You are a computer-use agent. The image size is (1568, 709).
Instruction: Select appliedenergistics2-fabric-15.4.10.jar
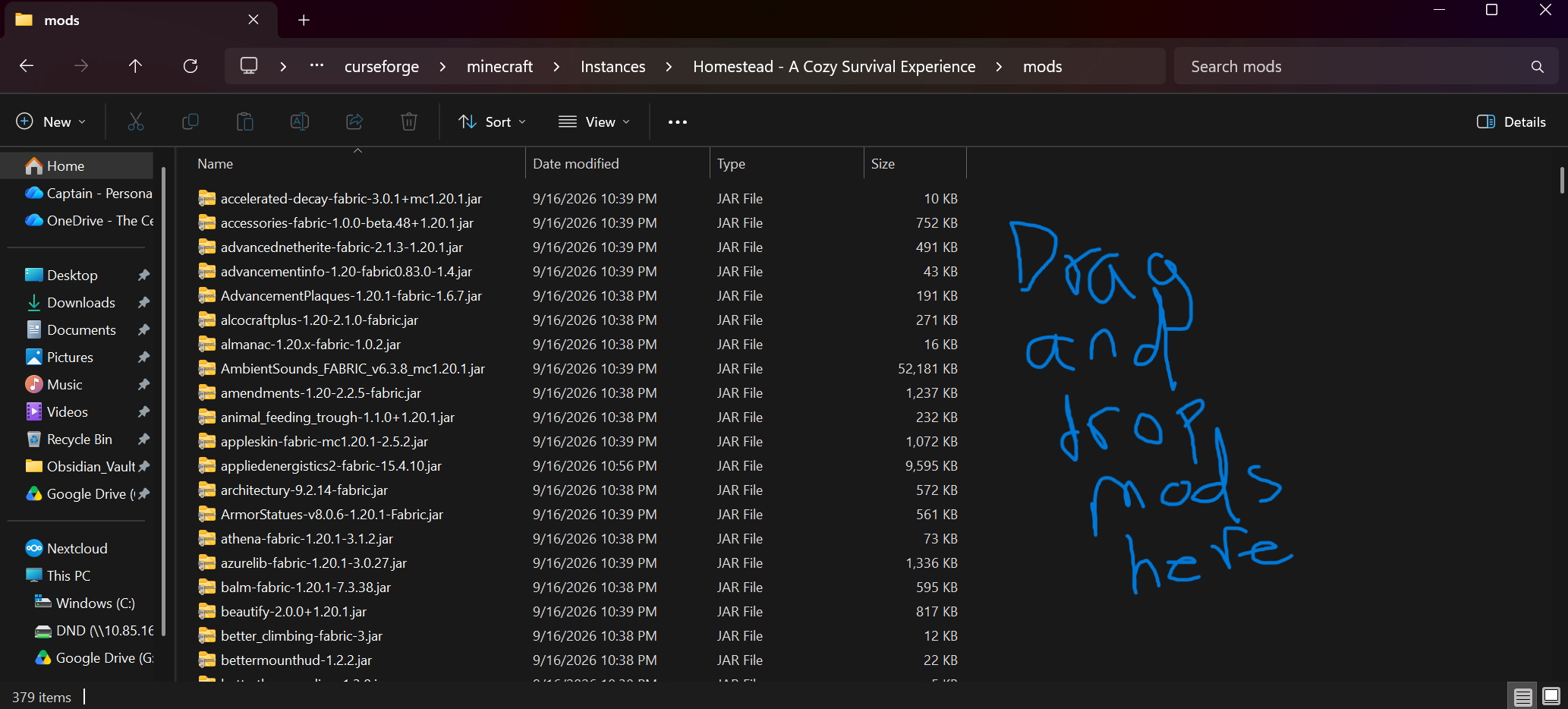tap(331, 465)
